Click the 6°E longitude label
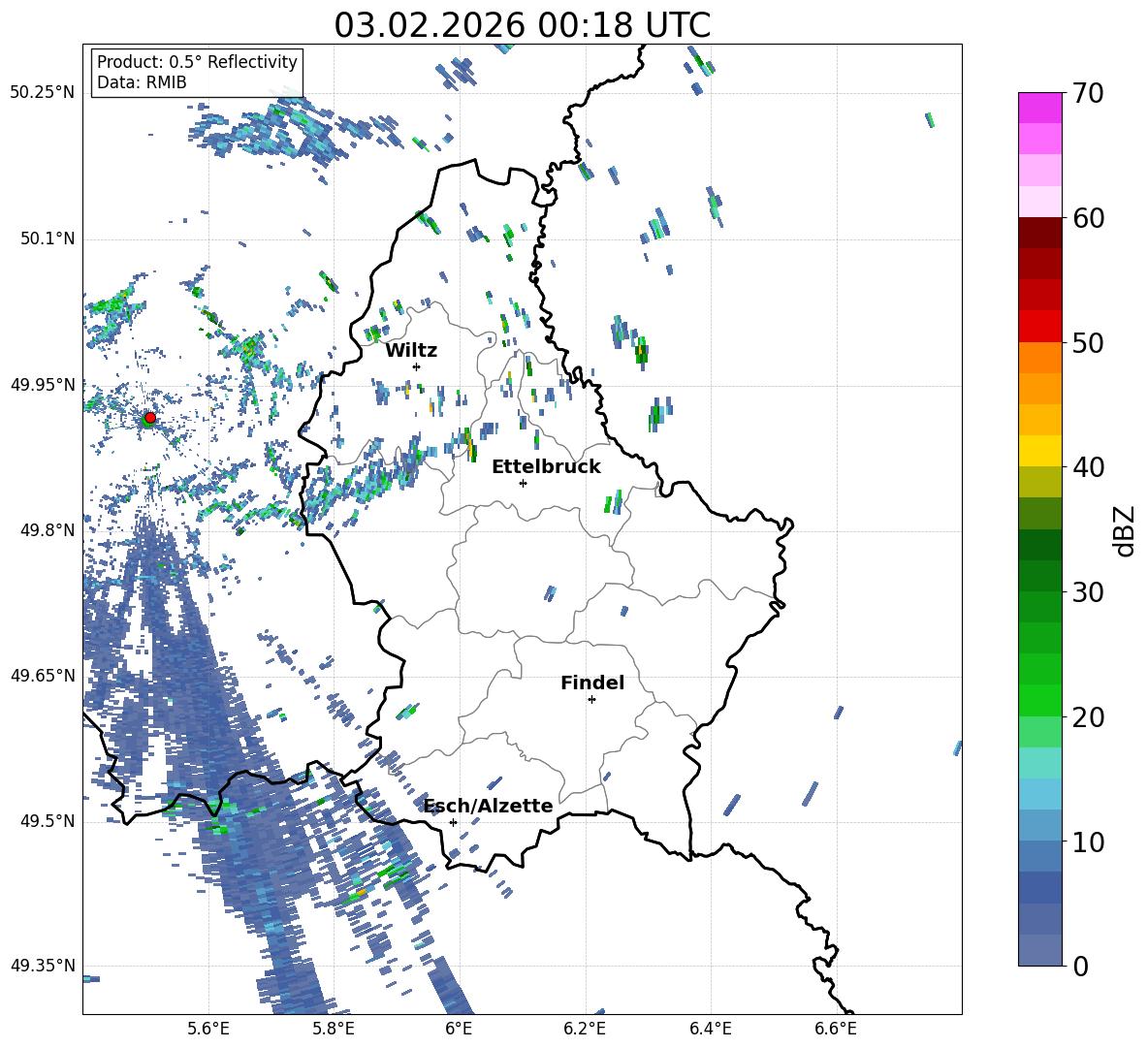 (x=459, y=1029)
